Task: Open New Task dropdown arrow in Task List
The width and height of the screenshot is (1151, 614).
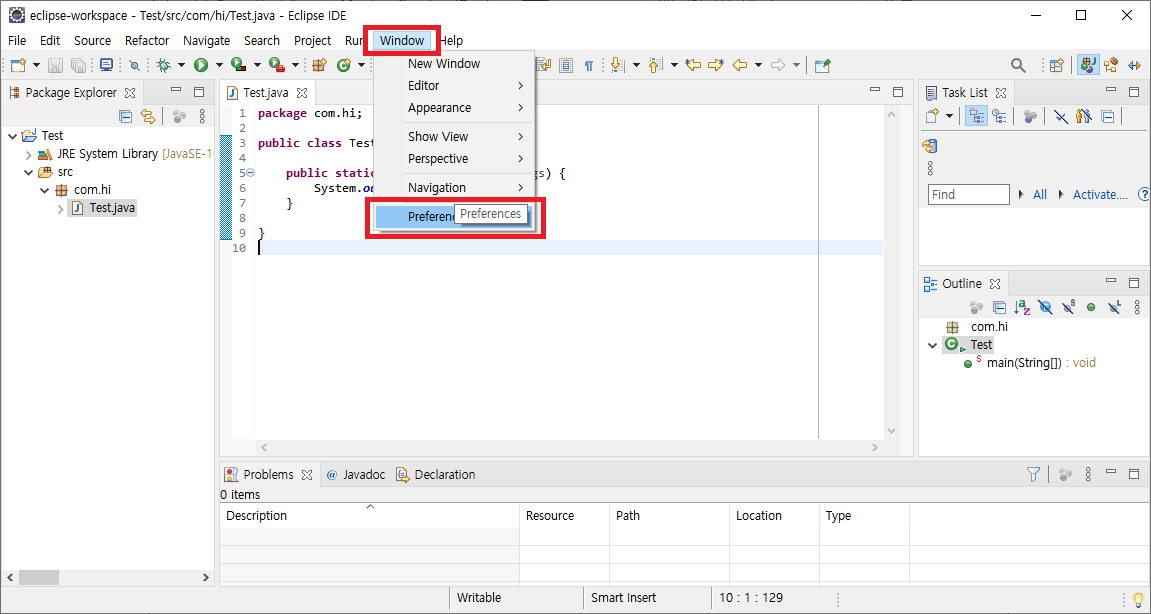Action: (x=949, y=115)
